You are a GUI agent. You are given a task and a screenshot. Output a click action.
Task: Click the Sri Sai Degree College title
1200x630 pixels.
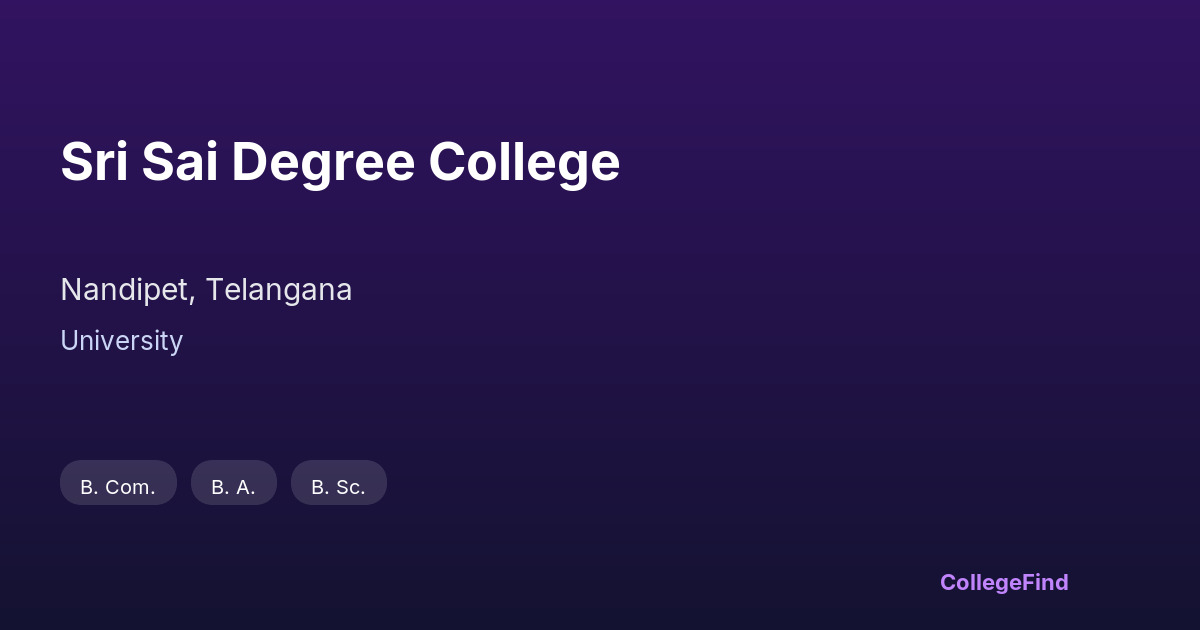(x=340, y=162)
